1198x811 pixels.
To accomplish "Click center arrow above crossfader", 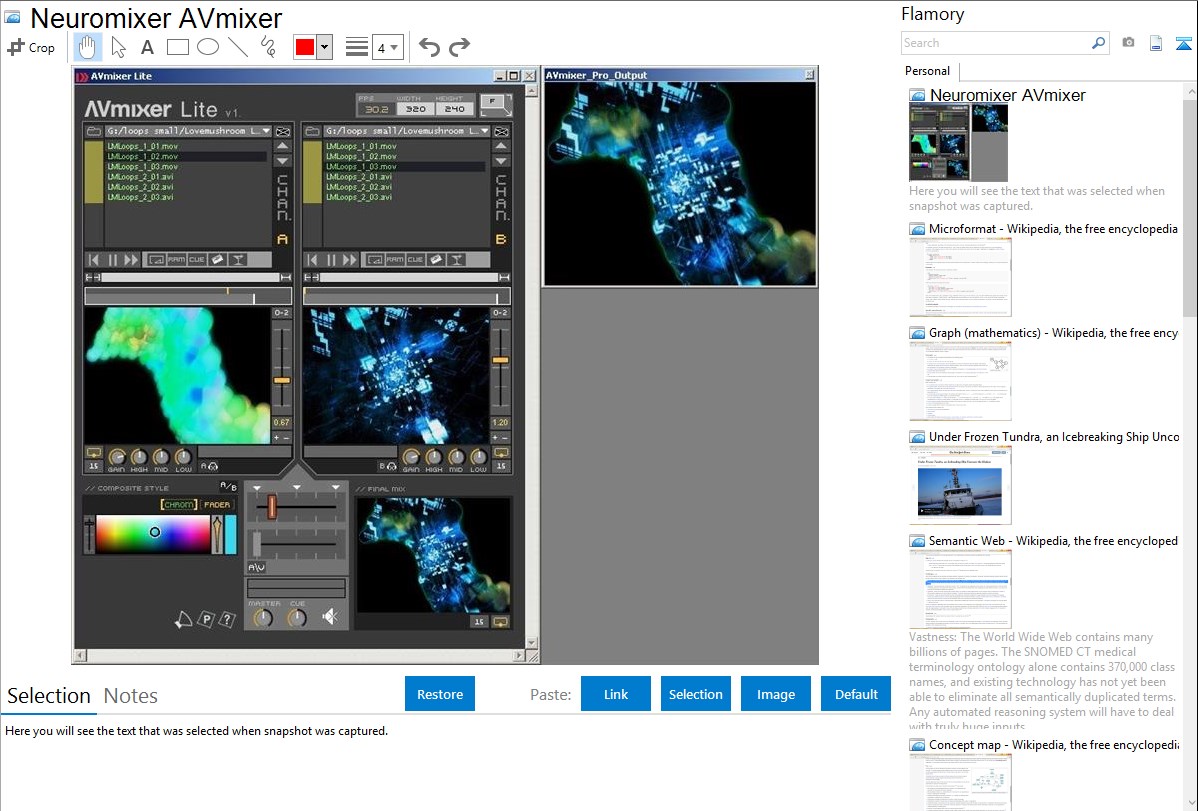I will click(296, 487).
